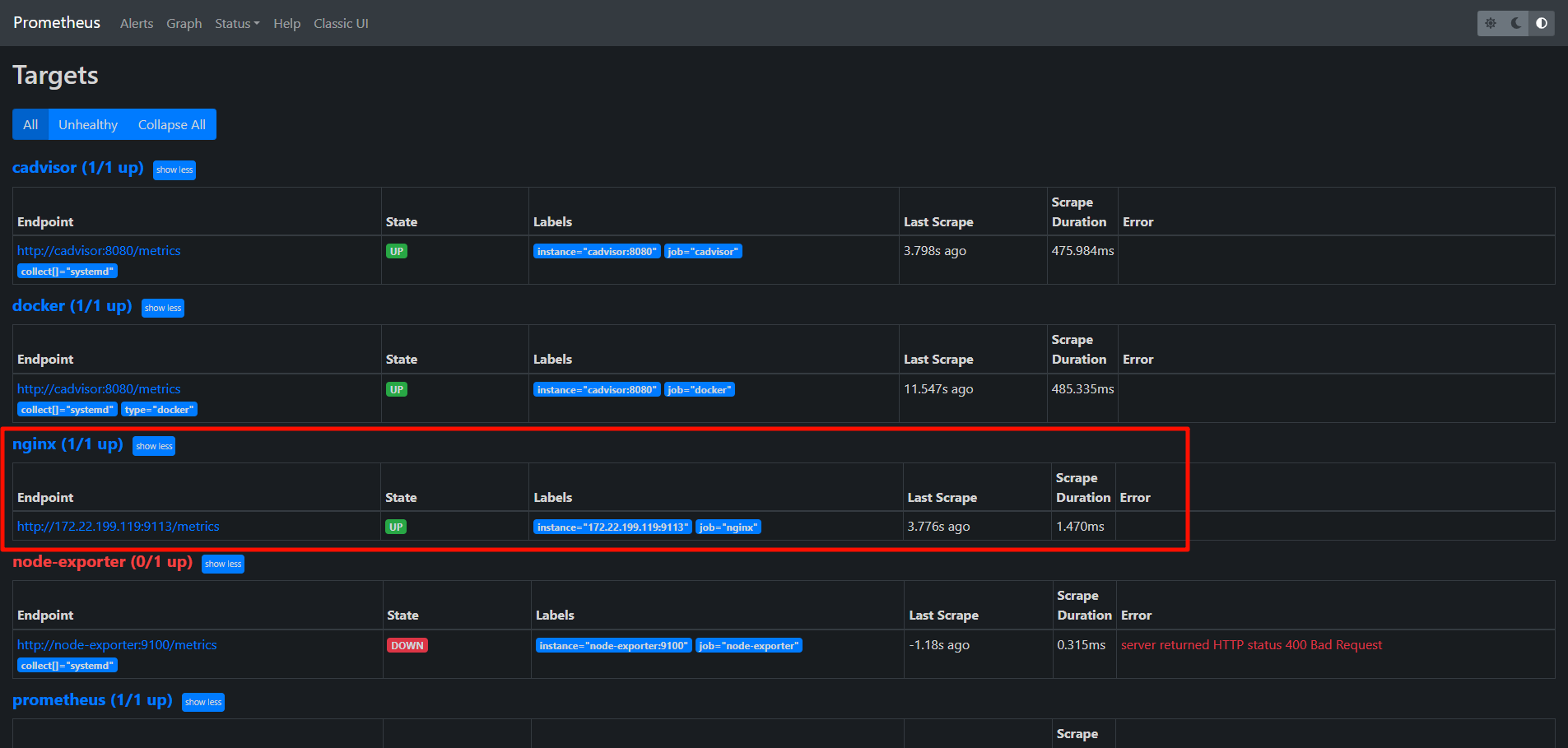
Task: Collapse docker section with show less
Action: click(163, 308)
